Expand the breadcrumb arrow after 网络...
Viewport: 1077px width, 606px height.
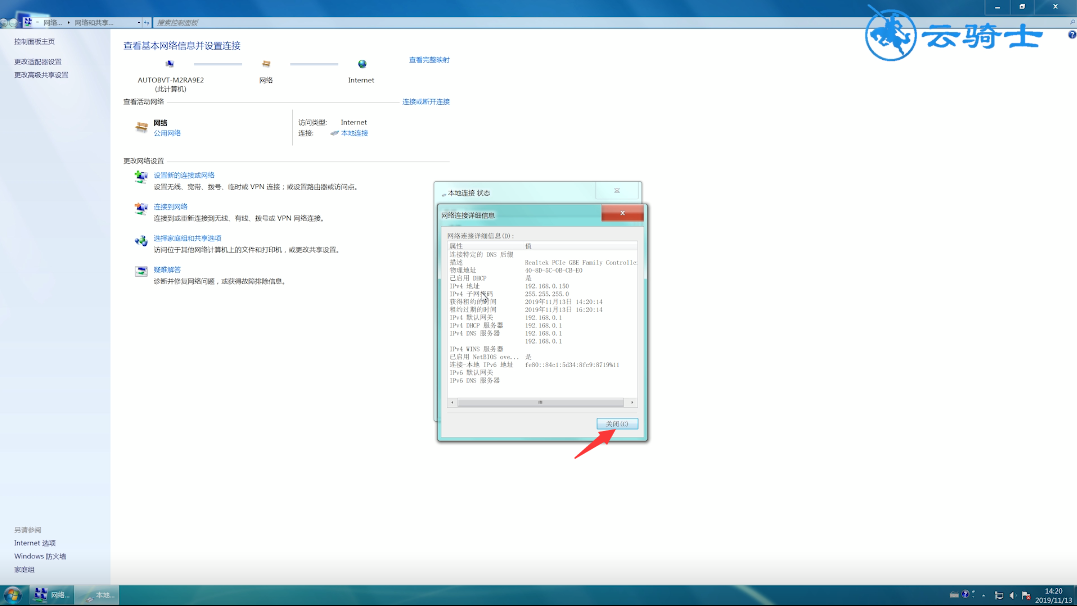68,23
